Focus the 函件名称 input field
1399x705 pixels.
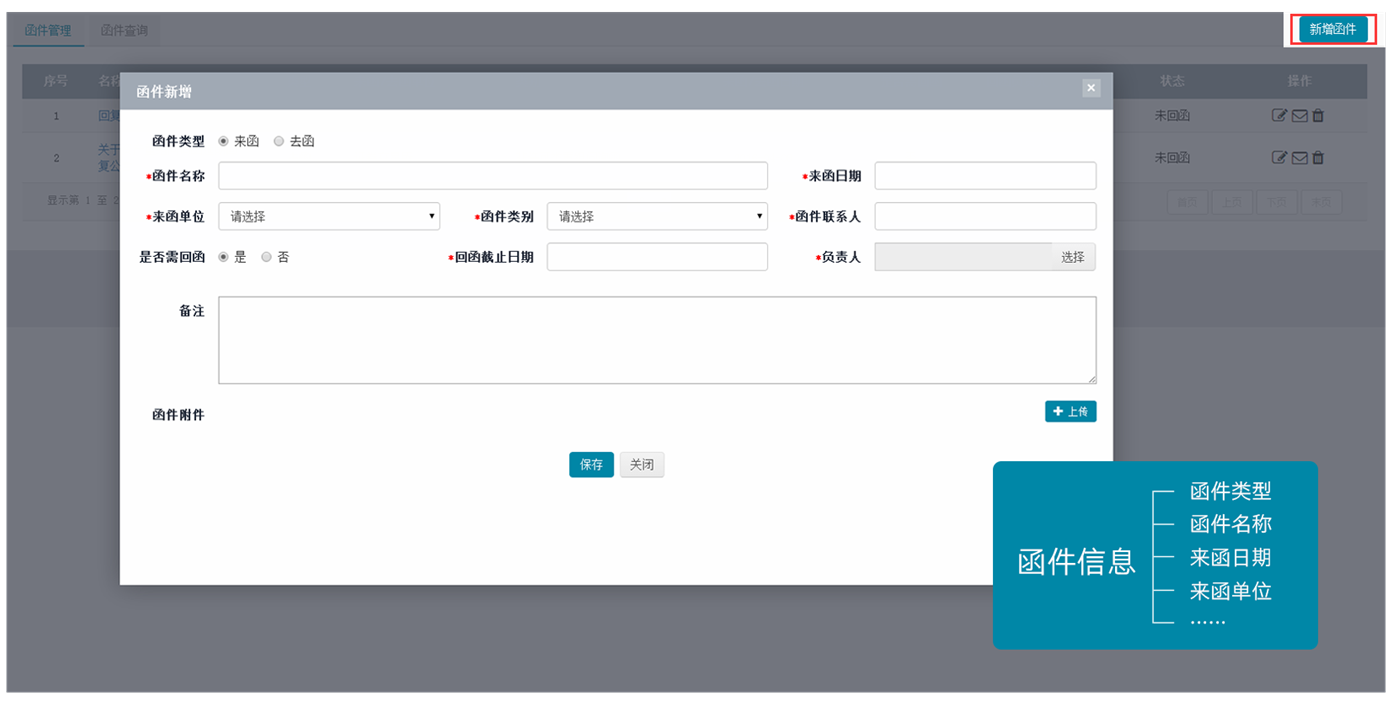493,176
